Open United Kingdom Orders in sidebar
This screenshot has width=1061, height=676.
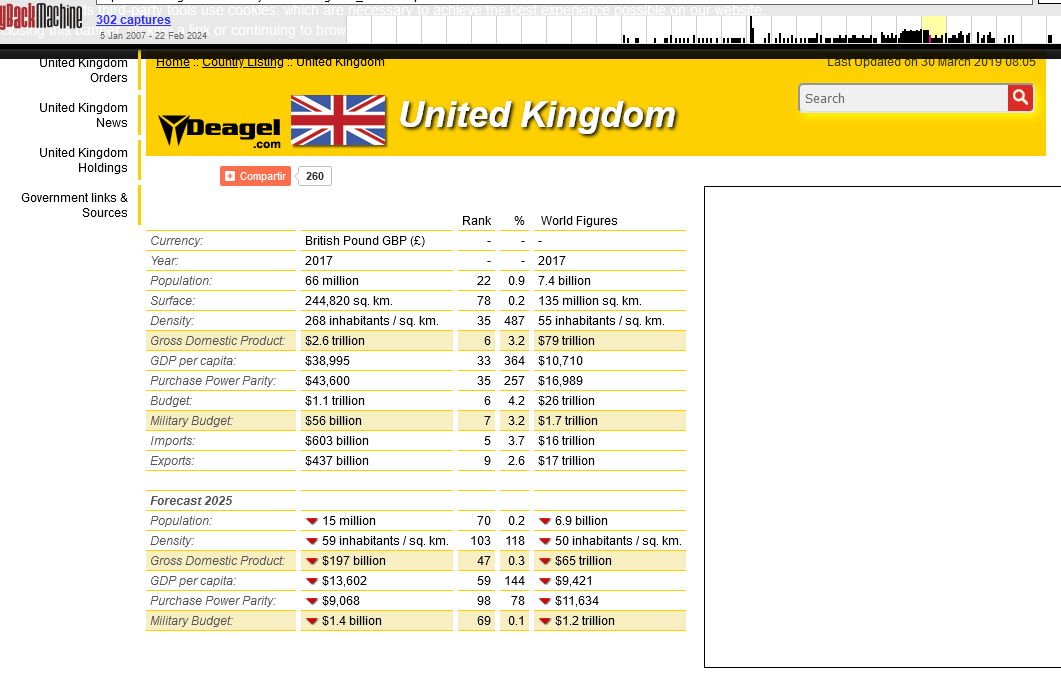coord(83,70)
